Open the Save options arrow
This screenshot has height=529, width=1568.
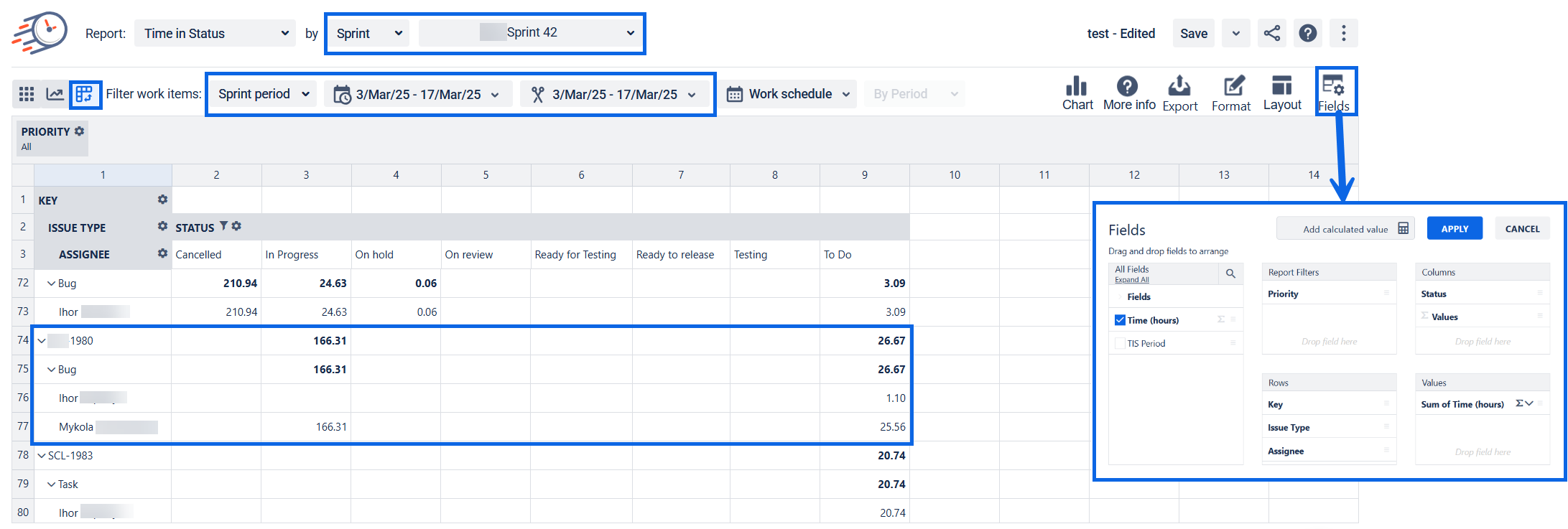1235,33
